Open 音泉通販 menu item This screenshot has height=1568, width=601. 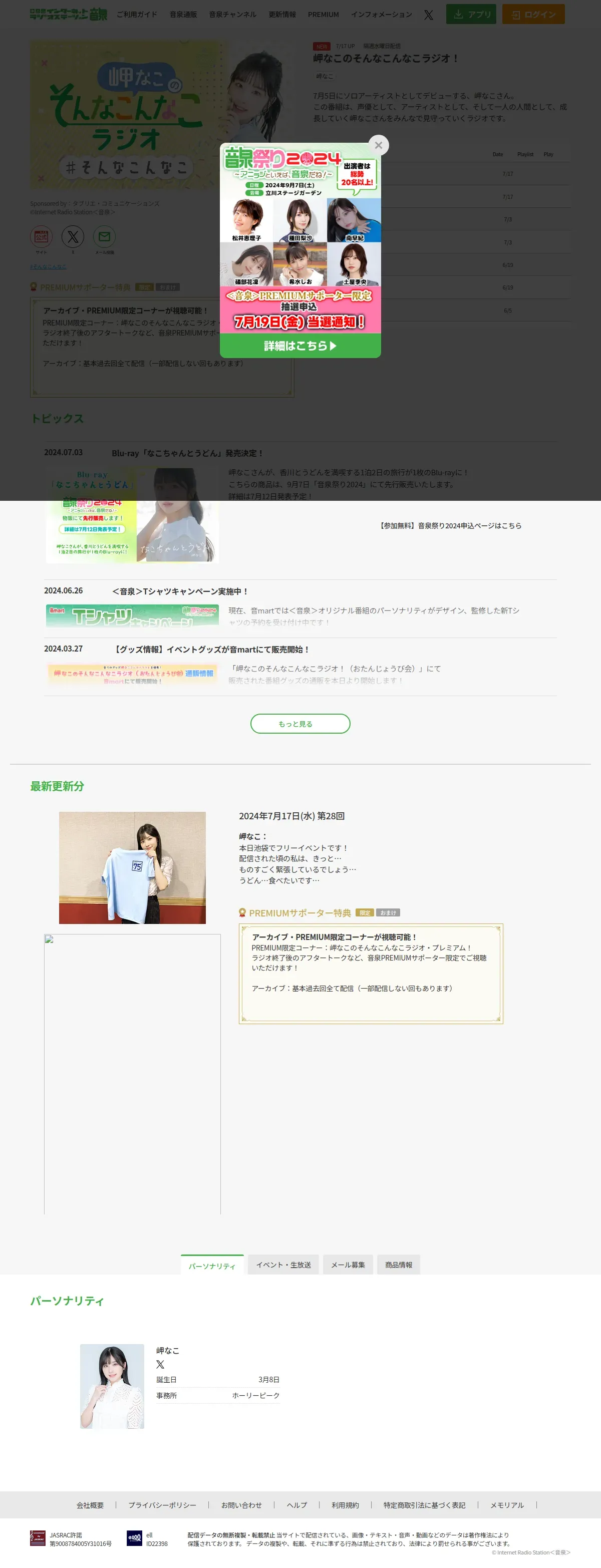tap(183, 15)
